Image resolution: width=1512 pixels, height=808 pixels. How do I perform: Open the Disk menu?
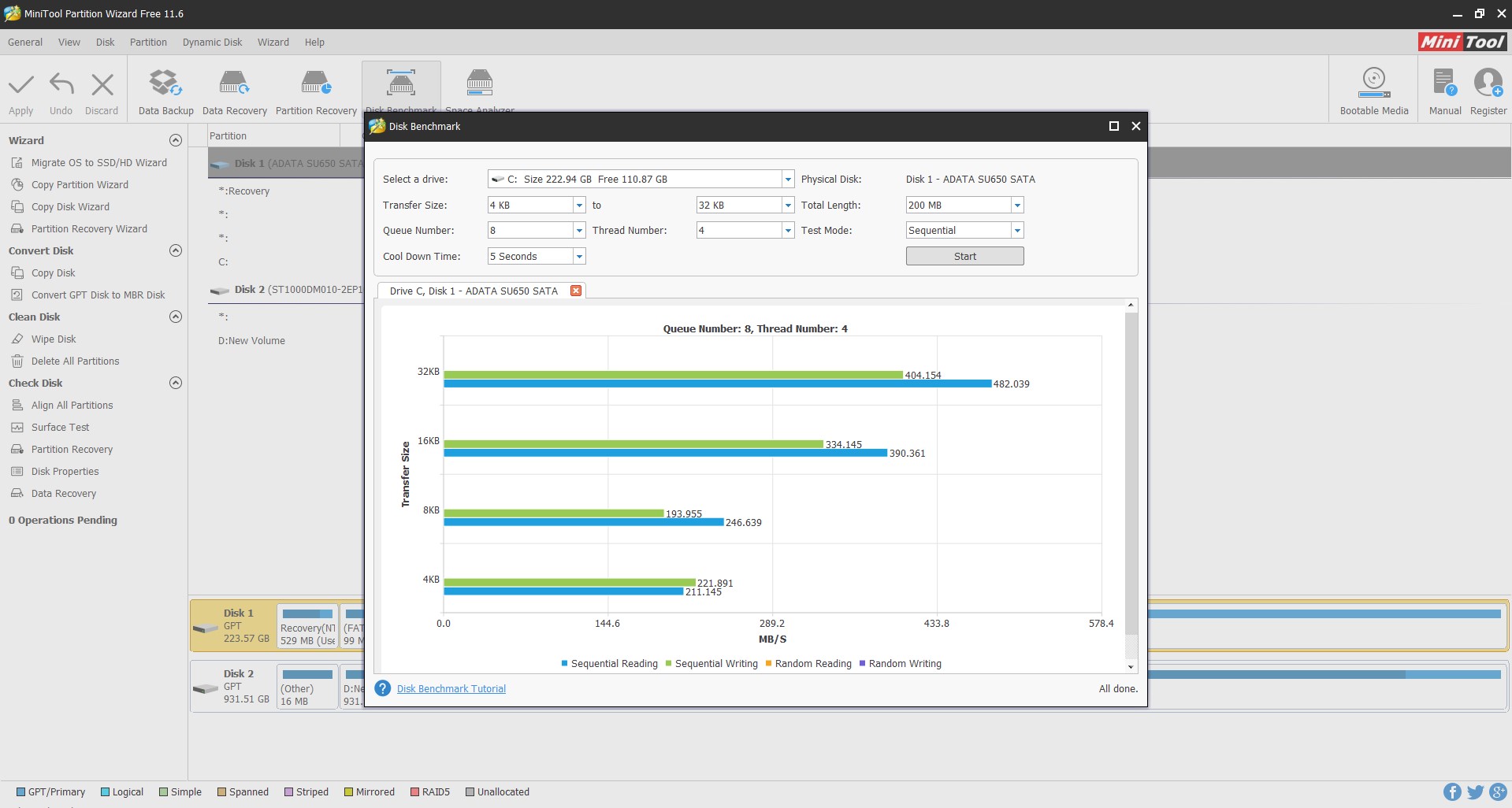[106, 42]
